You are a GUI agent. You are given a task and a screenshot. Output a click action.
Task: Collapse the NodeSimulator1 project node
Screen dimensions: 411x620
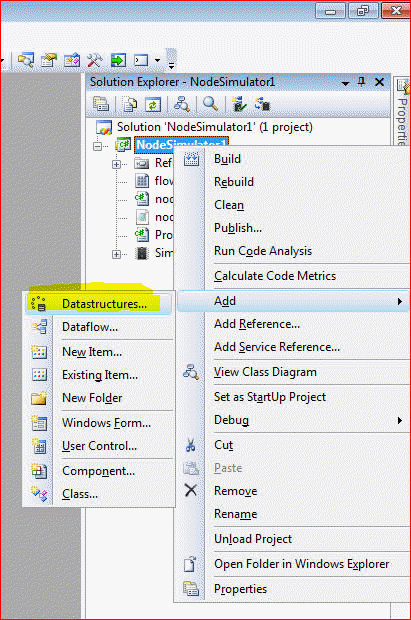coord(97,146)
